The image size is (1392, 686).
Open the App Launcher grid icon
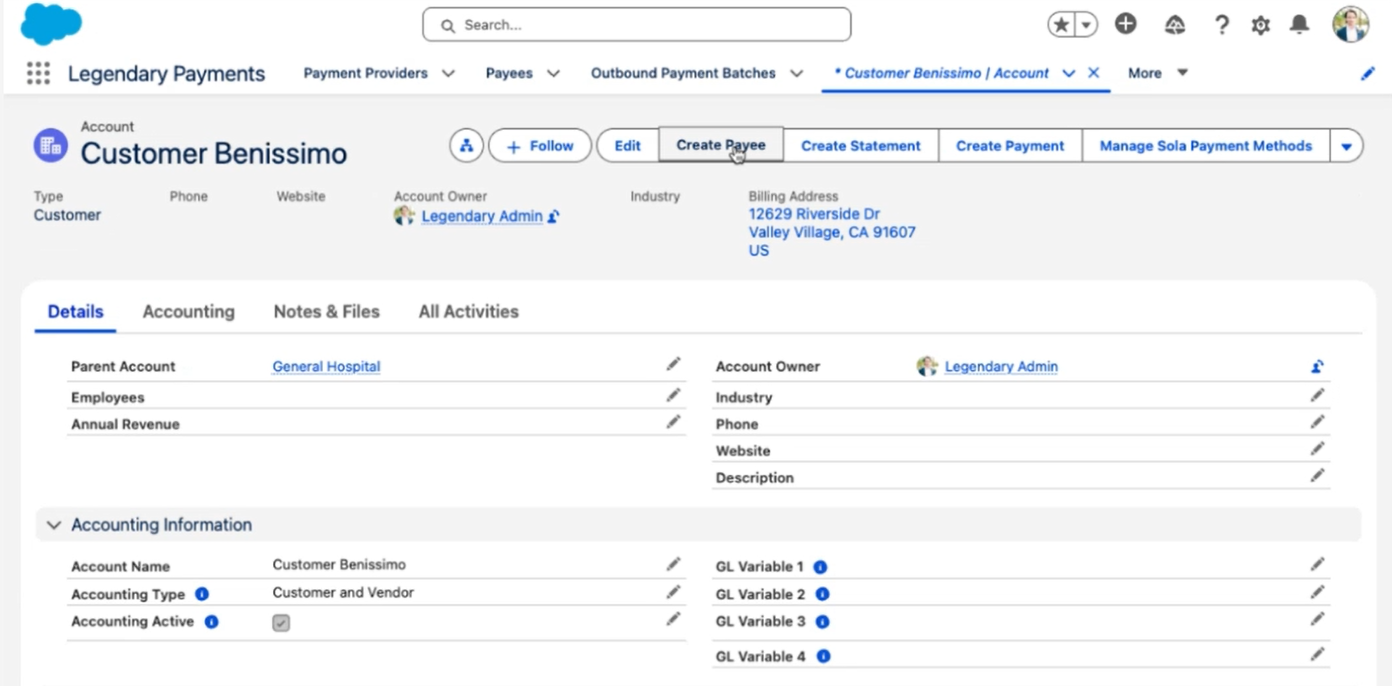38,73
